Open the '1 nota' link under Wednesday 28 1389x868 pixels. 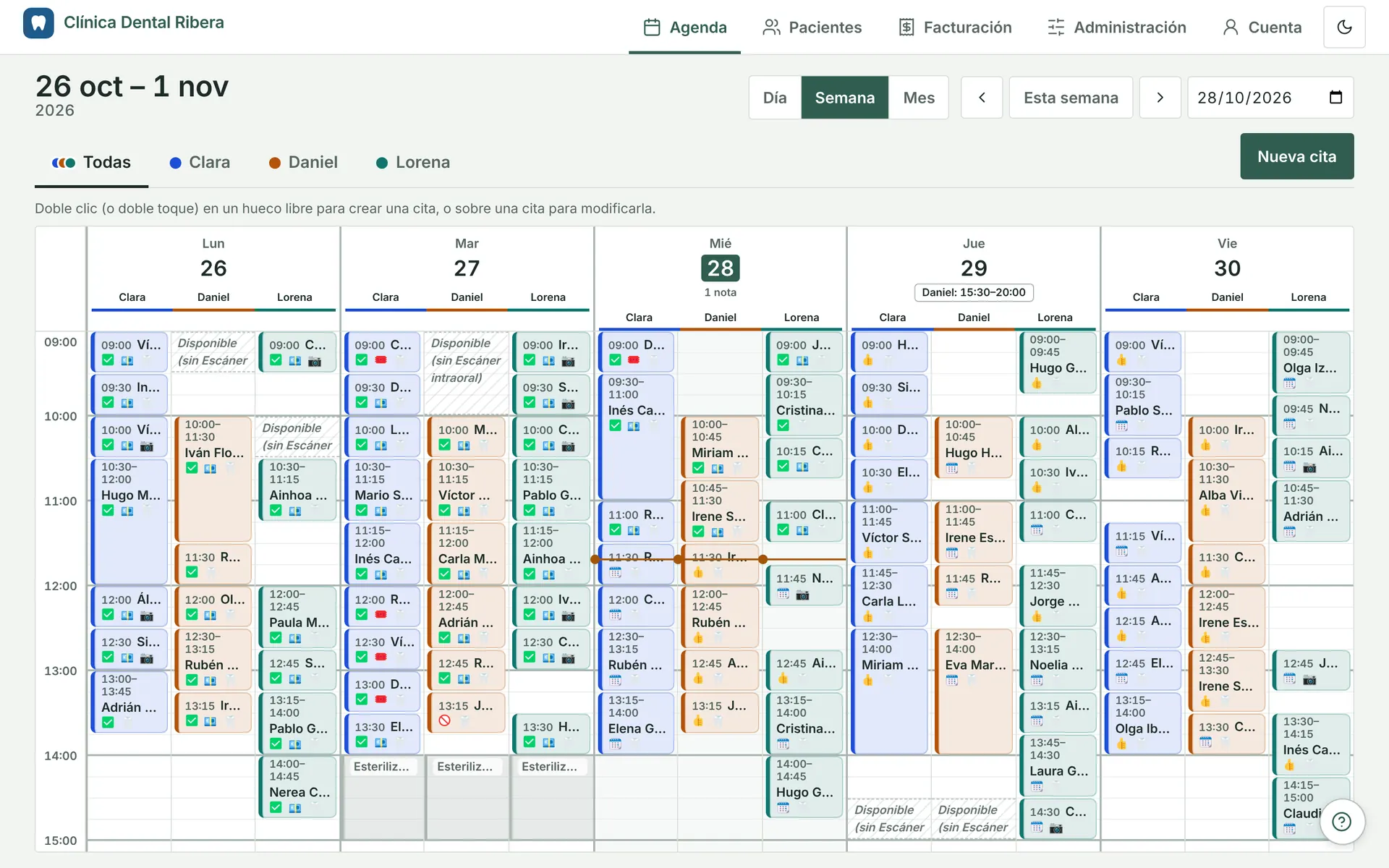(720, 292)
